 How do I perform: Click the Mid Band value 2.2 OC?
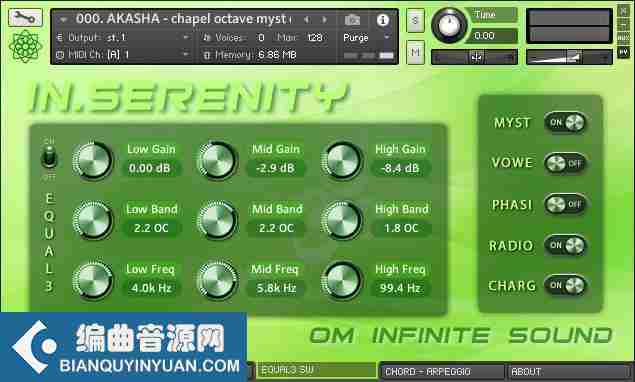[276, 228]
